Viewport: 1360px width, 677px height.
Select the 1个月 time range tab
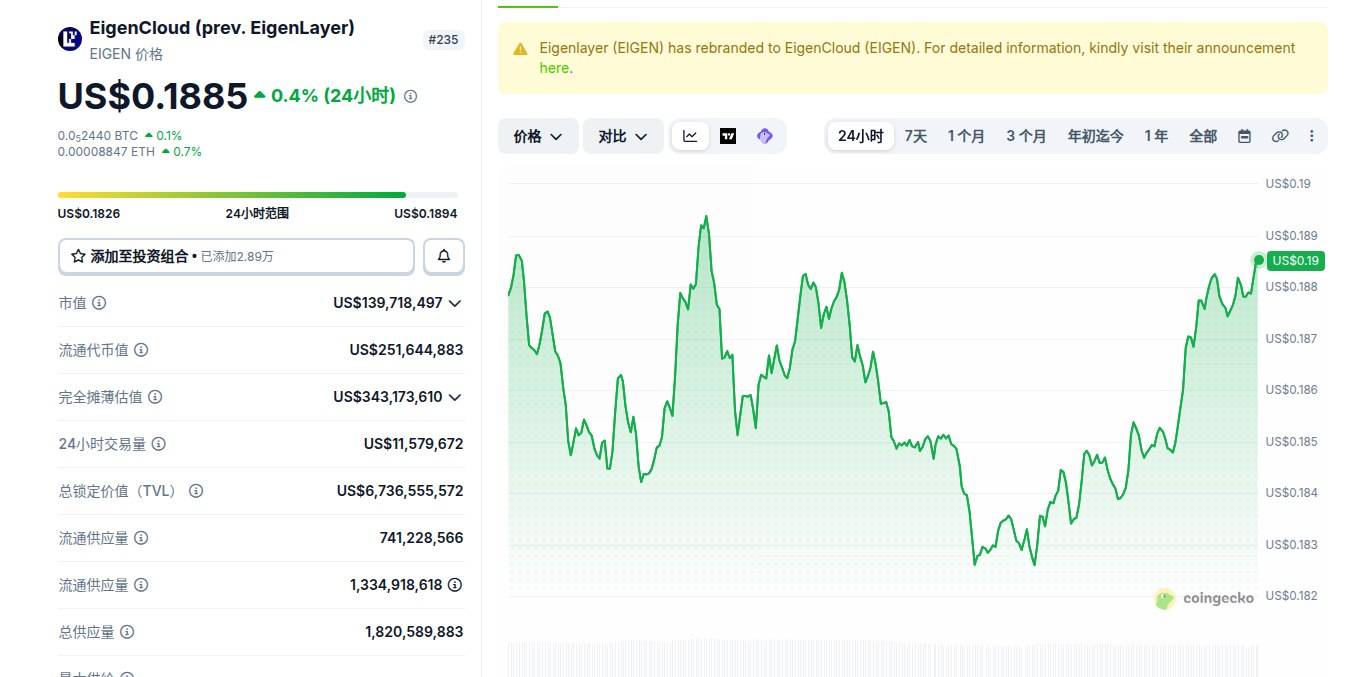966,136
